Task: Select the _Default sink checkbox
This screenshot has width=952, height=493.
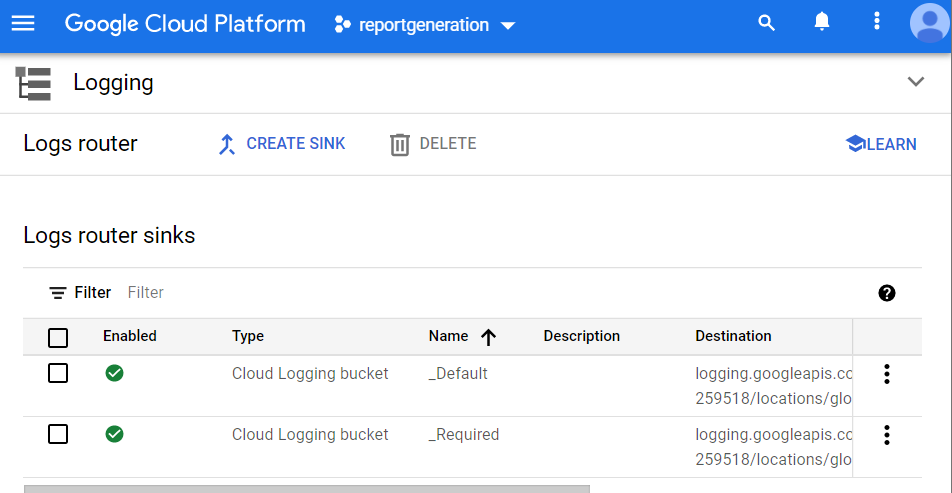Action: [58, 374]
